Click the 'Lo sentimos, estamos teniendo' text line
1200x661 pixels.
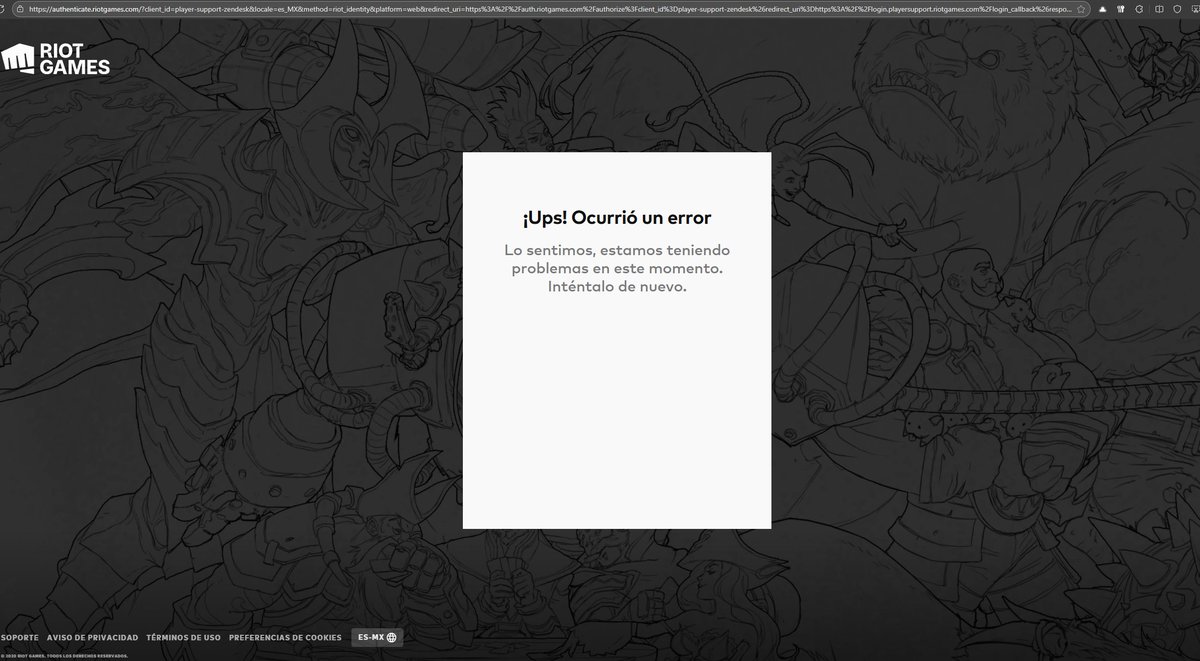click(x=617, y=249)
